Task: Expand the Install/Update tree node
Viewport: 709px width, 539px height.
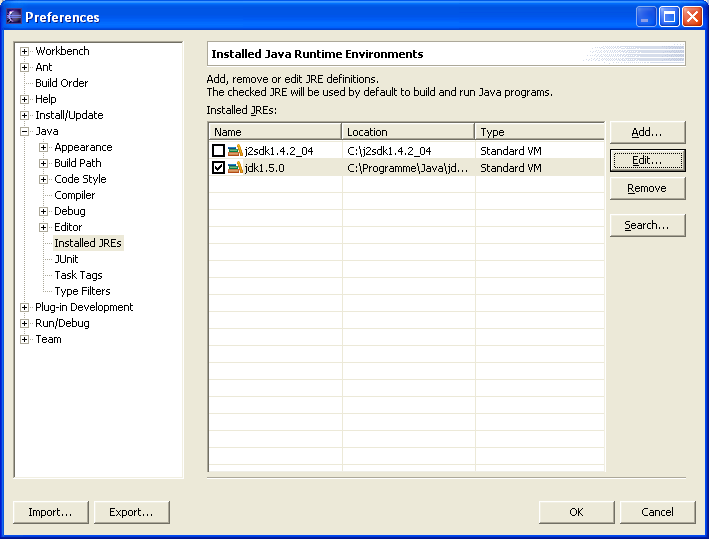Action: click(x=24, y=115)
